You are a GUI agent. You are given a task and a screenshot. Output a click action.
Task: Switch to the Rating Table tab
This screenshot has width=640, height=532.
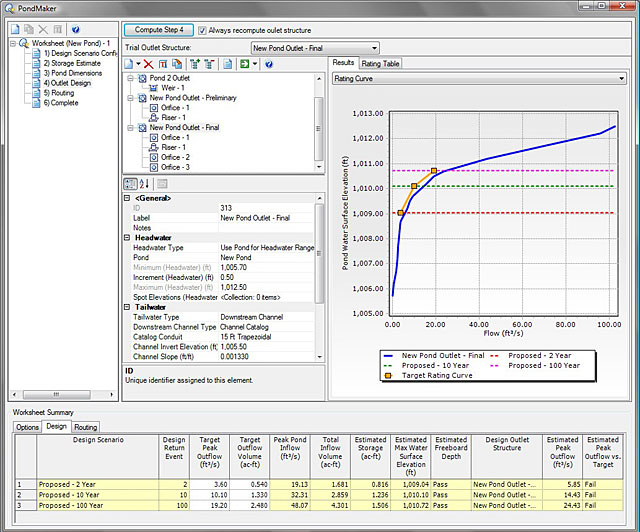pyautogui.click(x=380, y=64)
